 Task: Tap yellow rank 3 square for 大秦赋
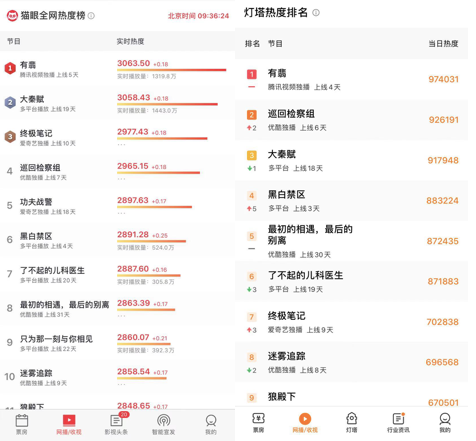pos(252,155)
